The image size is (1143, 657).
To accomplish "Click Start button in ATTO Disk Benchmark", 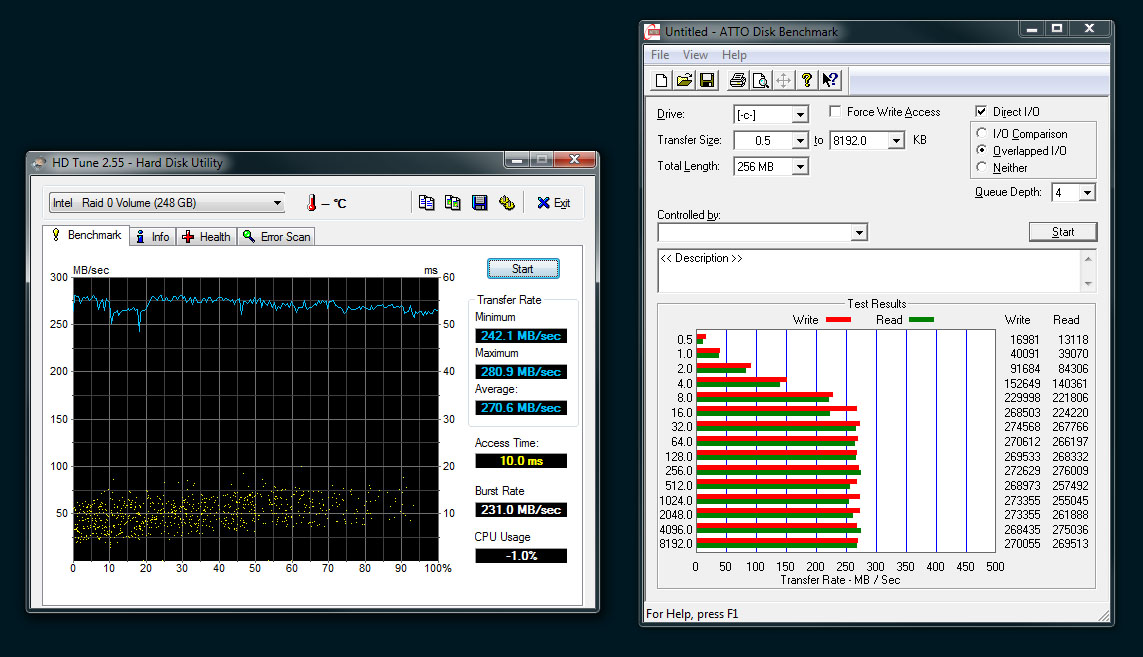I will click(1062, 232).
